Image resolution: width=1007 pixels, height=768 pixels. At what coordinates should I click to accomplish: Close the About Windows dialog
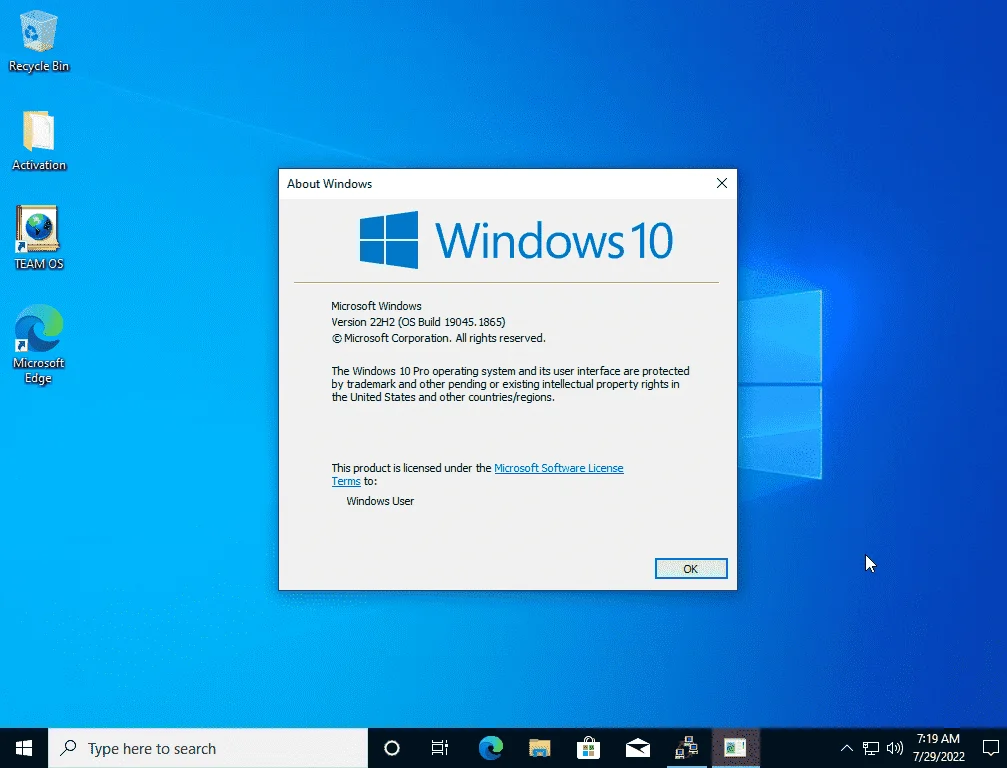coord(722,184)
